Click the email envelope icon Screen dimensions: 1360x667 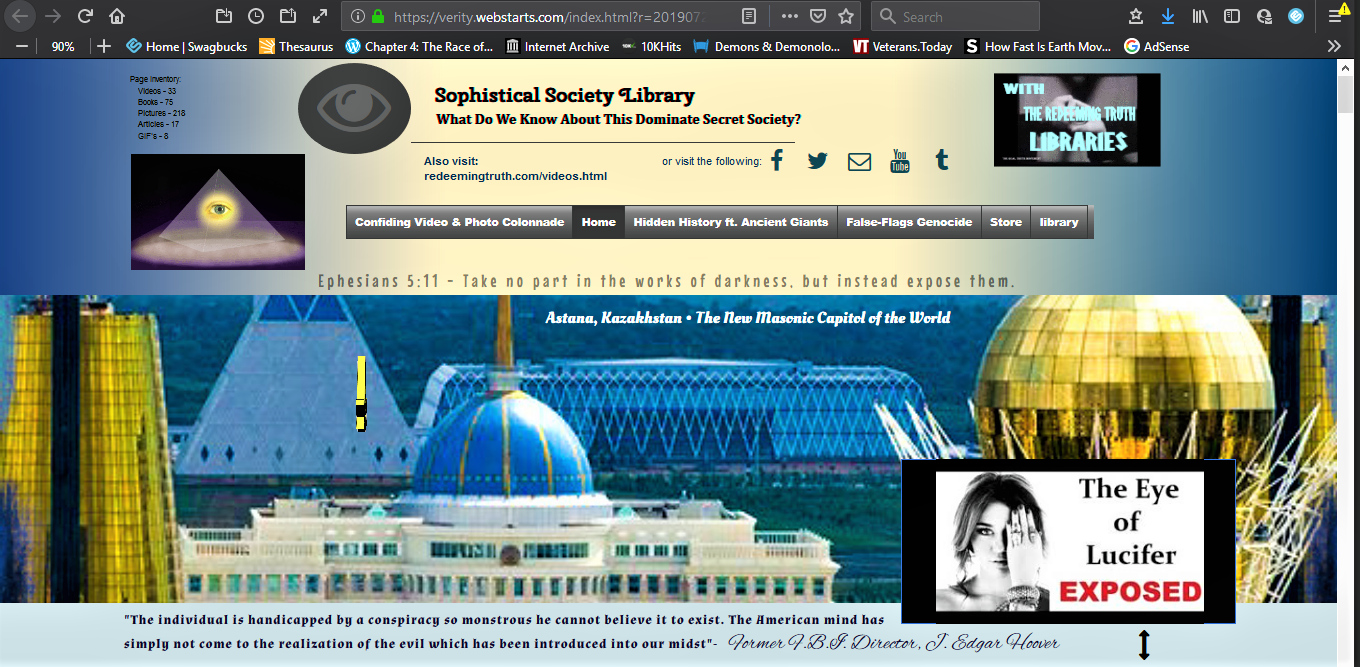[x=859, y=162]
